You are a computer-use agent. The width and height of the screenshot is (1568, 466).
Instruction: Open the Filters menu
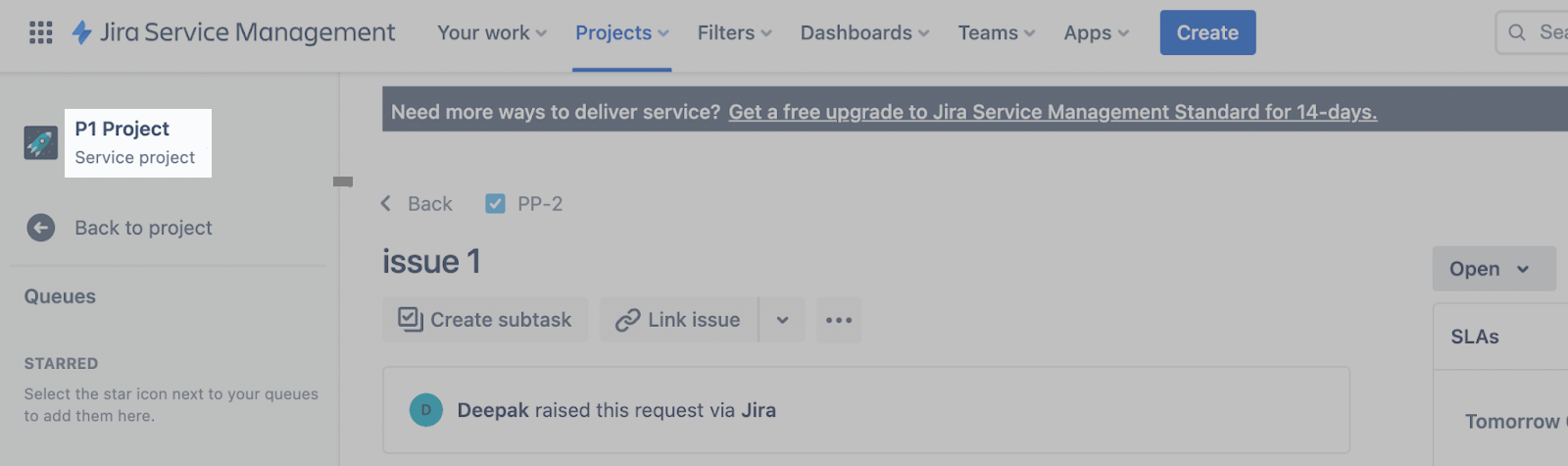coord(734,33)
